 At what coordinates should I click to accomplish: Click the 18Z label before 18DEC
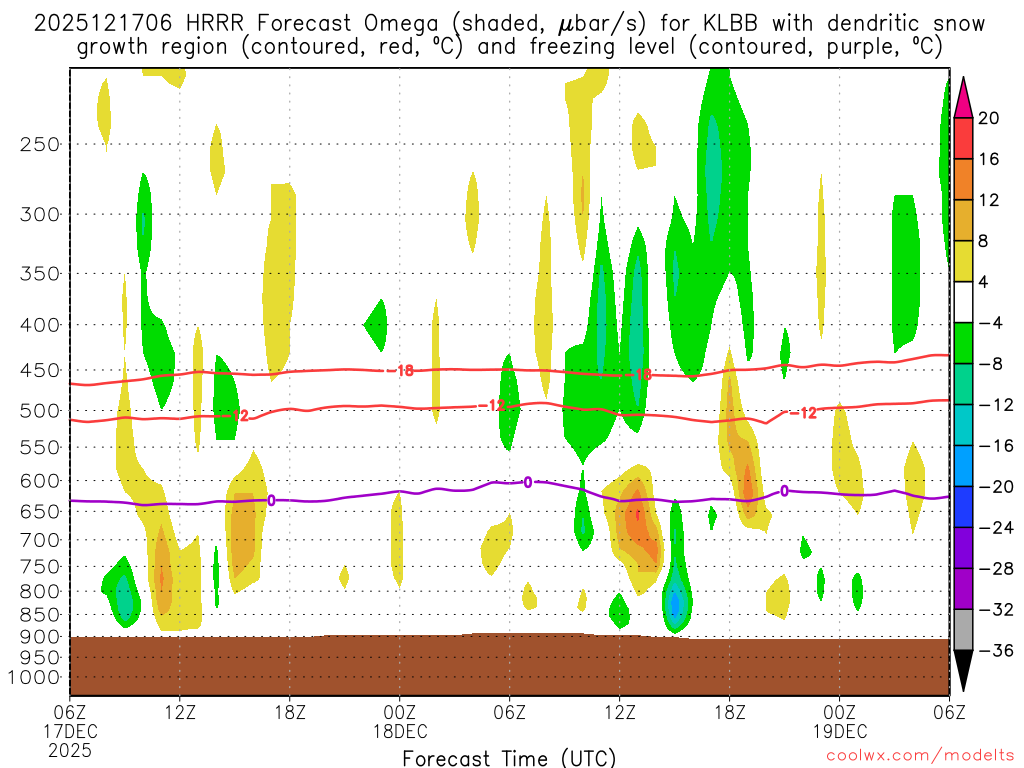(290, 712)
